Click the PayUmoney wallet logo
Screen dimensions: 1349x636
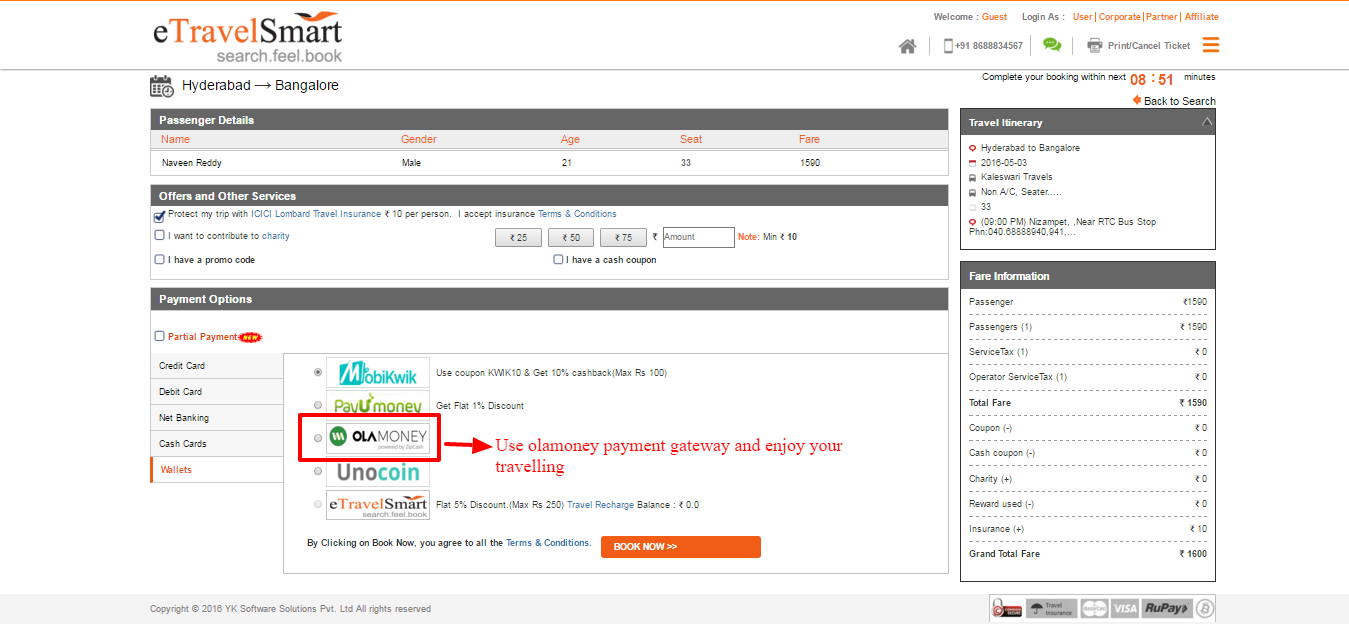377,405
